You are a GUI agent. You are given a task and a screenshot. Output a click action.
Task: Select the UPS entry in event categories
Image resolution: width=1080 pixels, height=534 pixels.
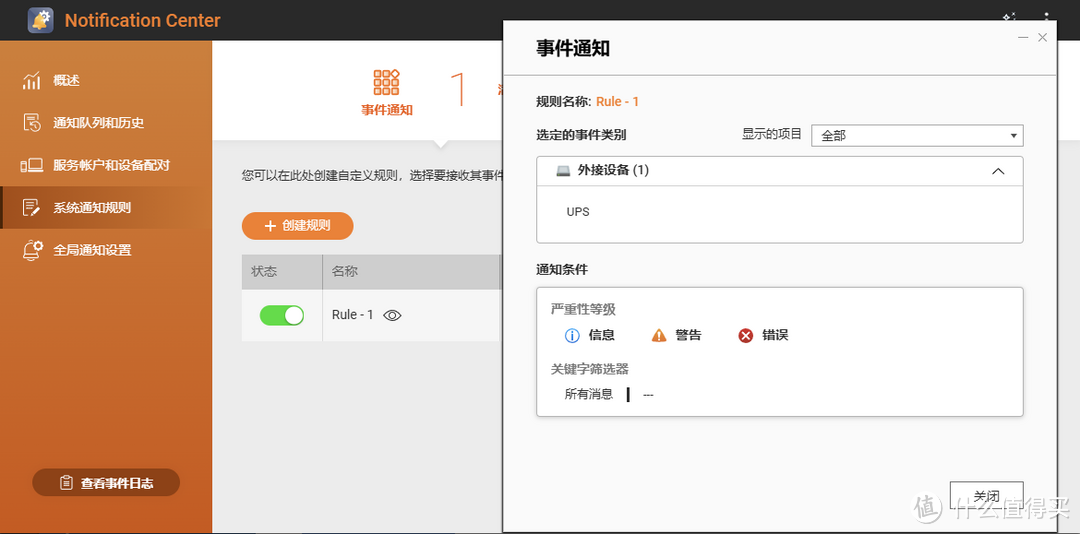pos(578,212)
